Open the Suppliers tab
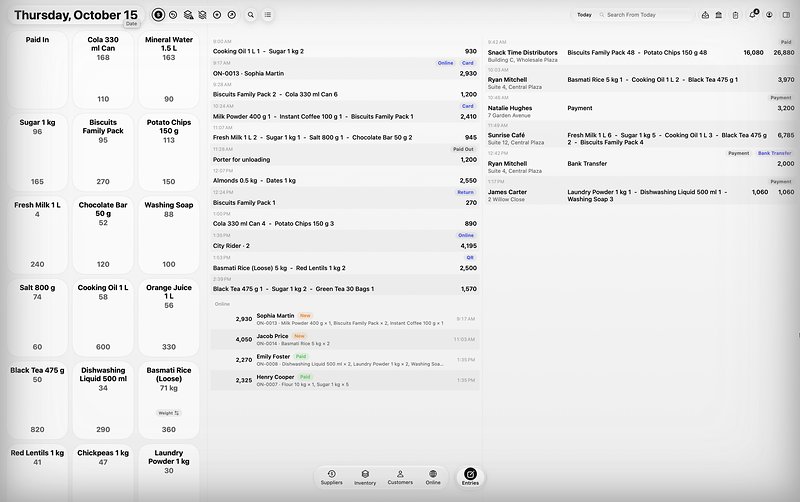This screenshot has height=502, width=800. [x=332, y=478]
